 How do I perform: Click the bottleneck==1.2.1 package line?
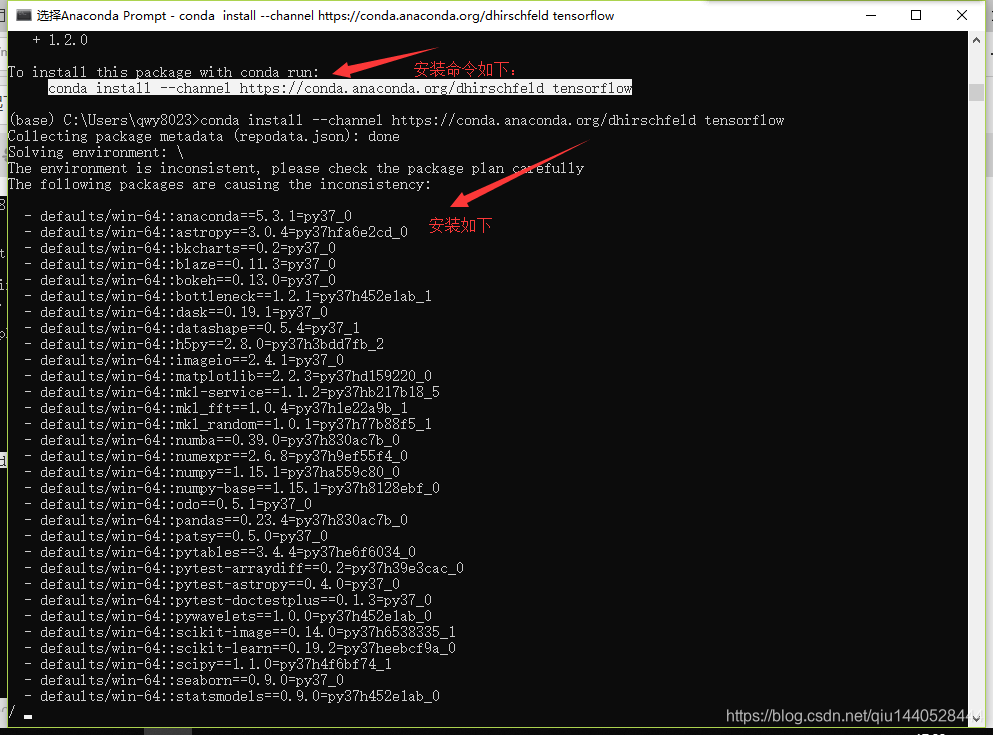(x=228, y=296)
